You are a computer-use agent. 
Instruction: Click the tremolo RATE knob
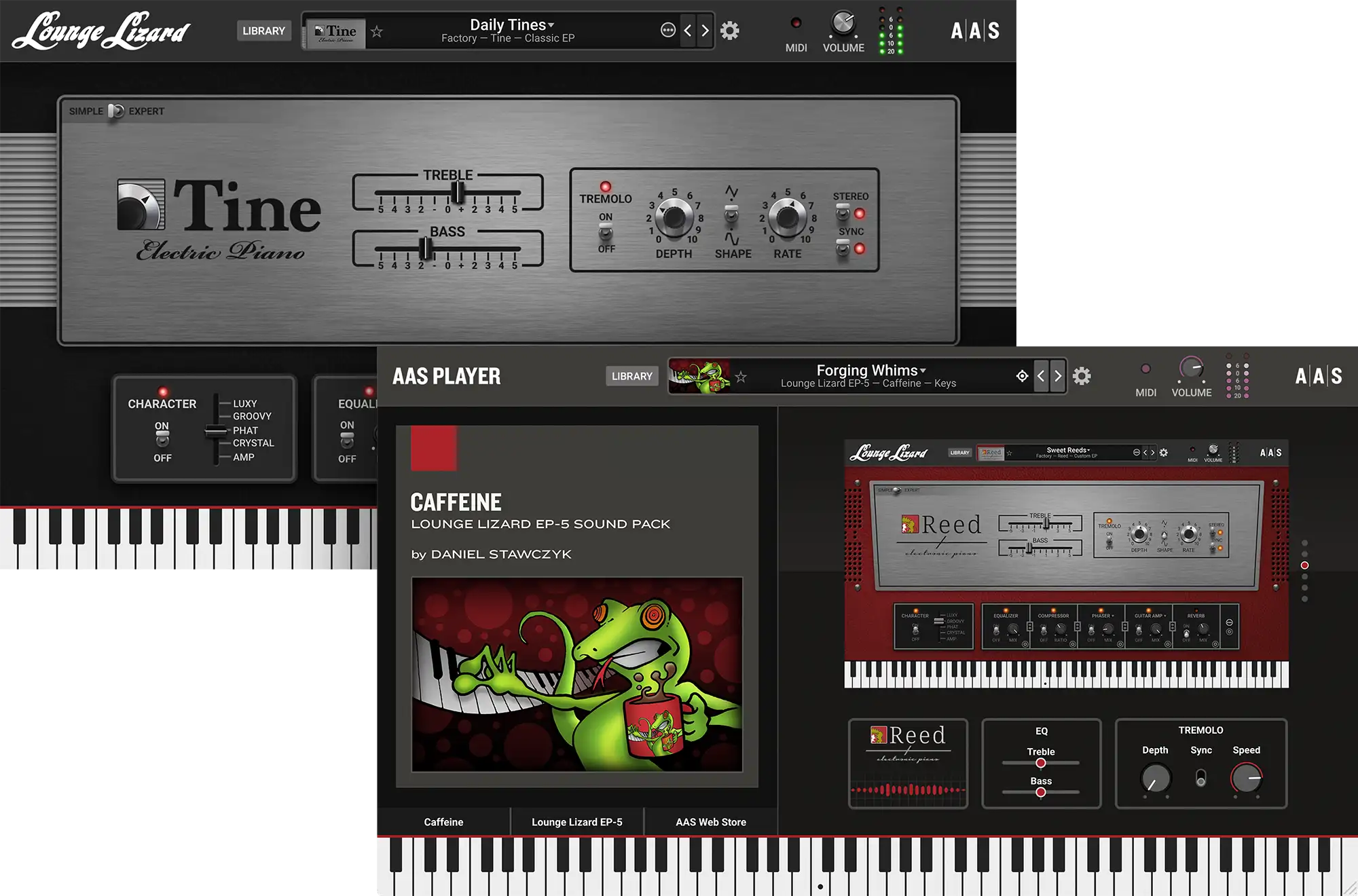787,217
